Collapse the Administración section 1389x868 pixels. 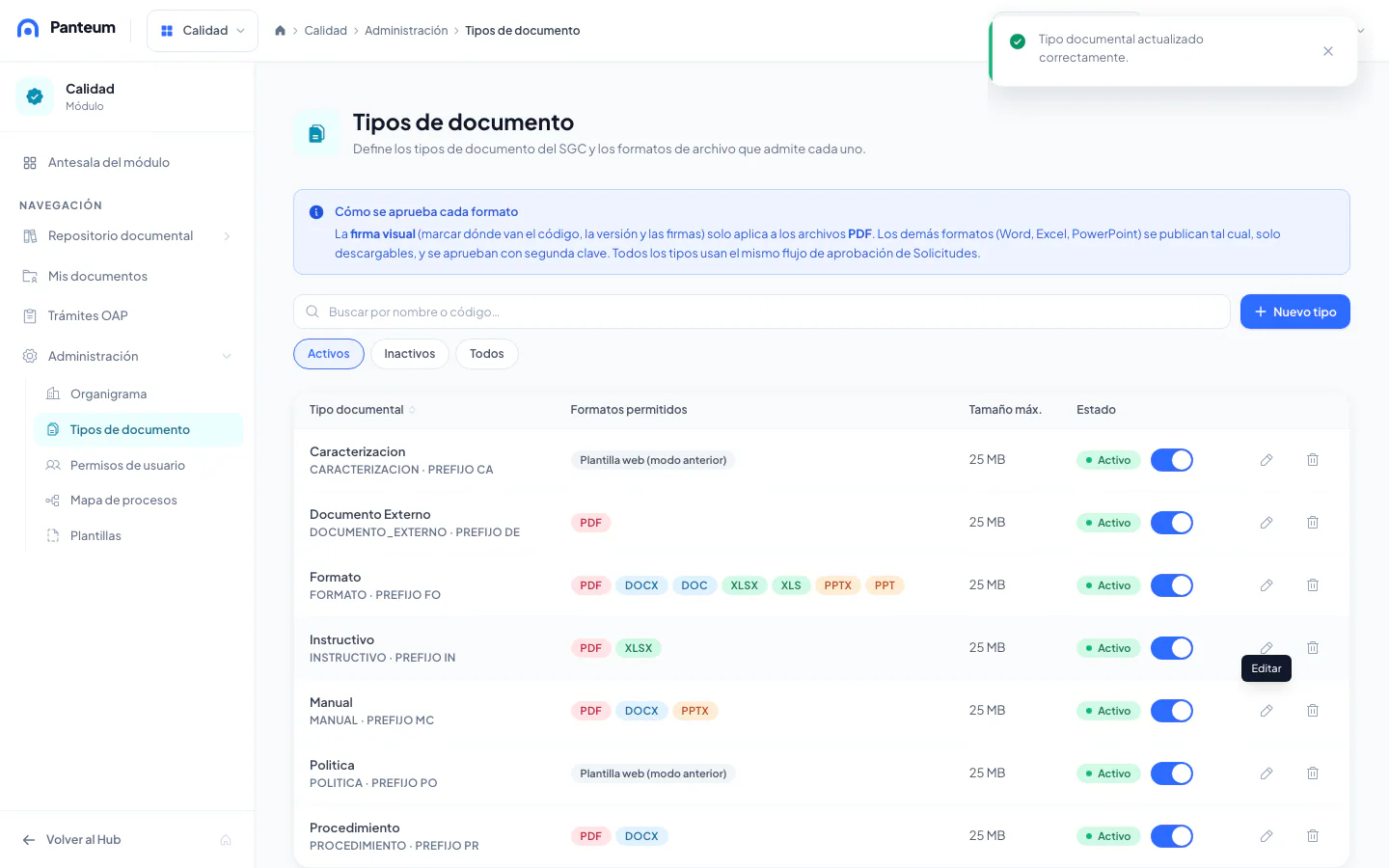point(127,357)
